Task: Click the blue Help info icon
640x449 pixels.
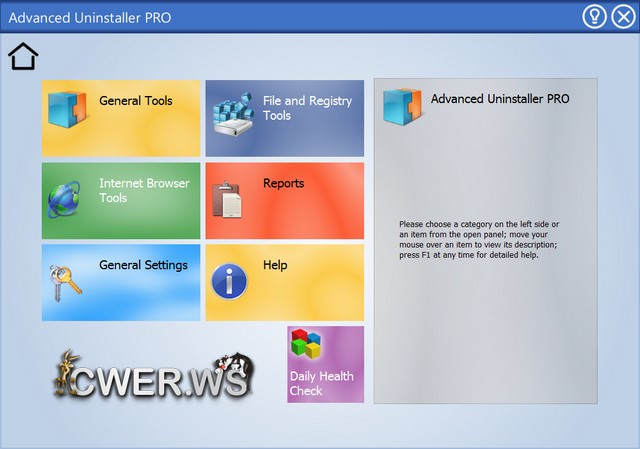Action: coord(229,282)
